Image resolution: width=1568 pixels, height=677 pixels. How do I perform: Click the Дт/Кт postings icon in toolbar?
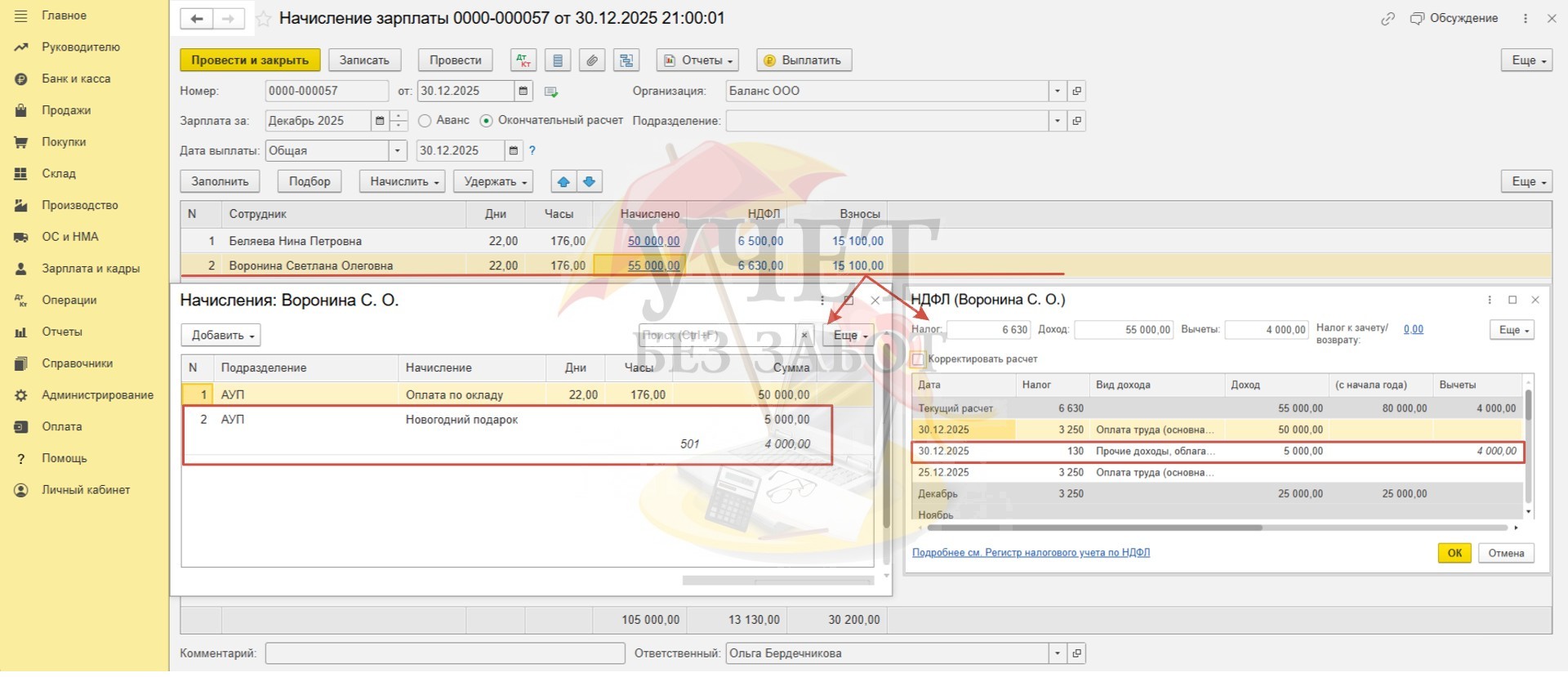(x=523, y=60)
